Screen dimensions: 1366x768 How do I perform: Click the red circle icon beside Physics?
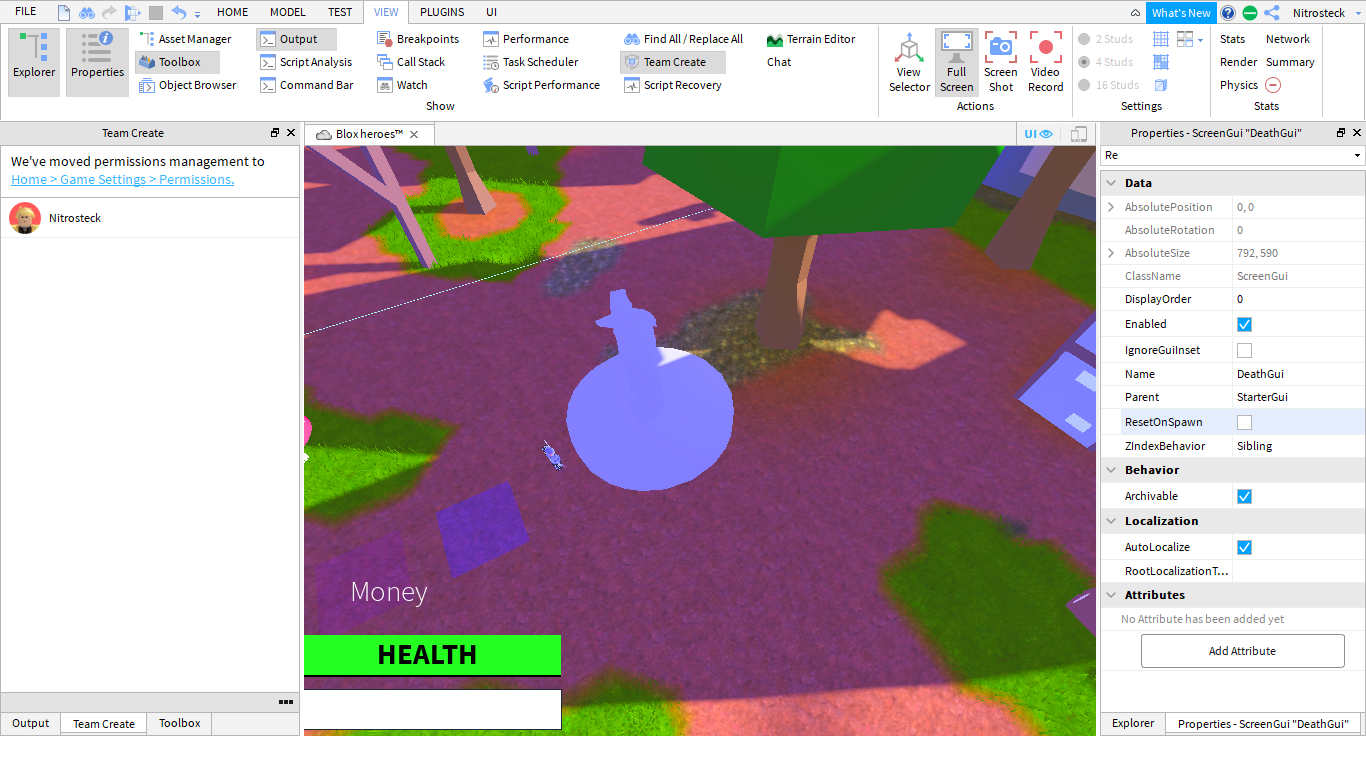[1273, 85]
